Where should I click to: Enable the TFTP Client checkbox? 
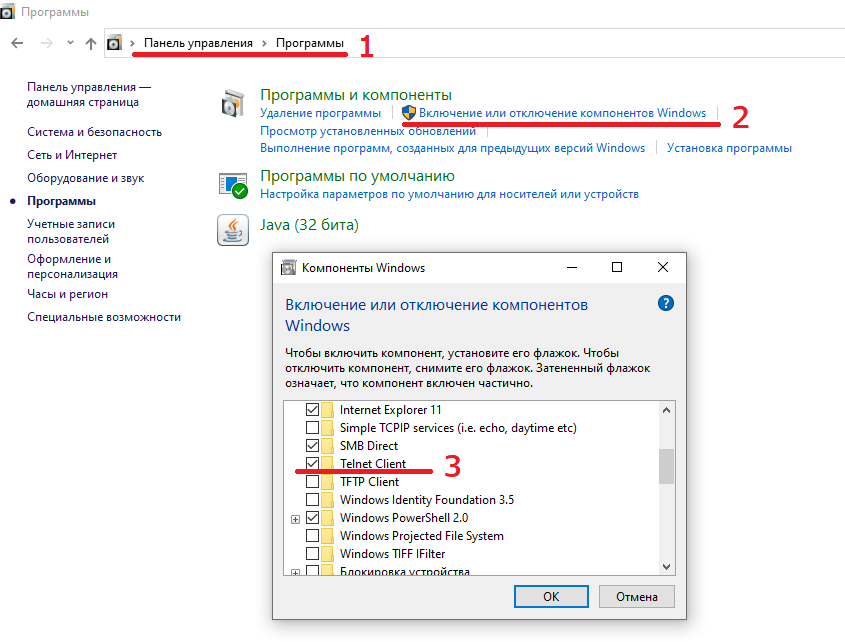pyautogui.click(x=313, y=482)
